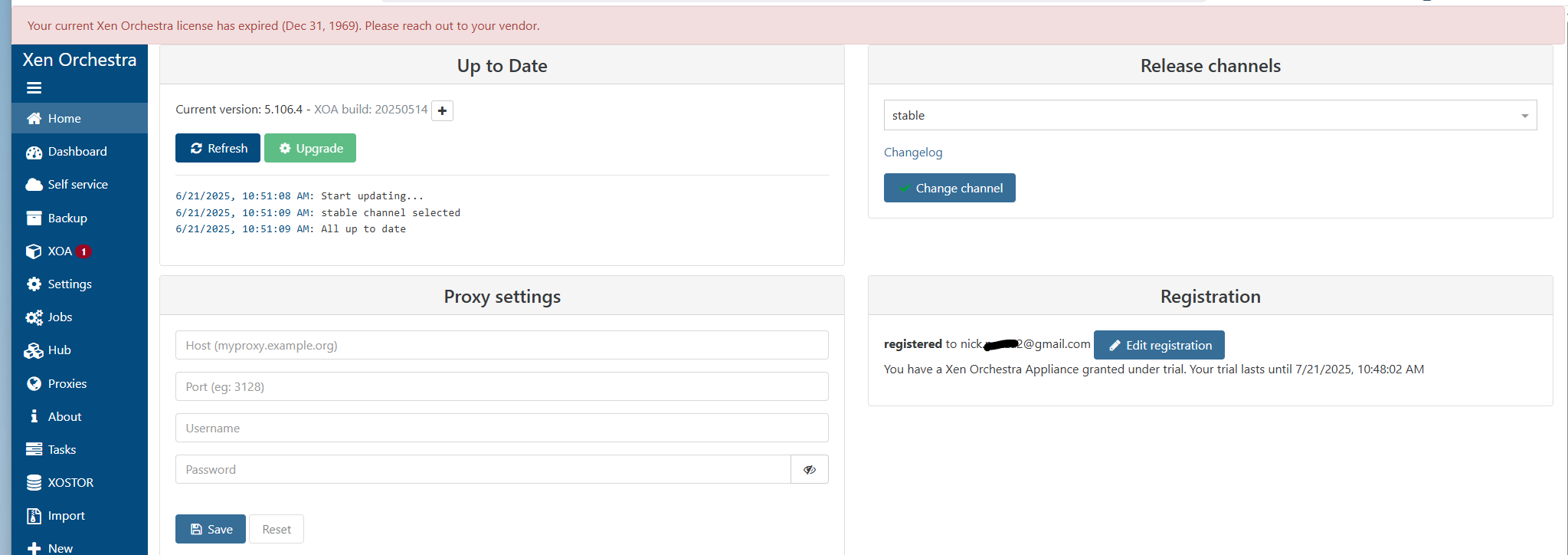Click the registered email address text
Image resolution: width=1568 pixels, height=555 pixels.
click(1026, 344)
